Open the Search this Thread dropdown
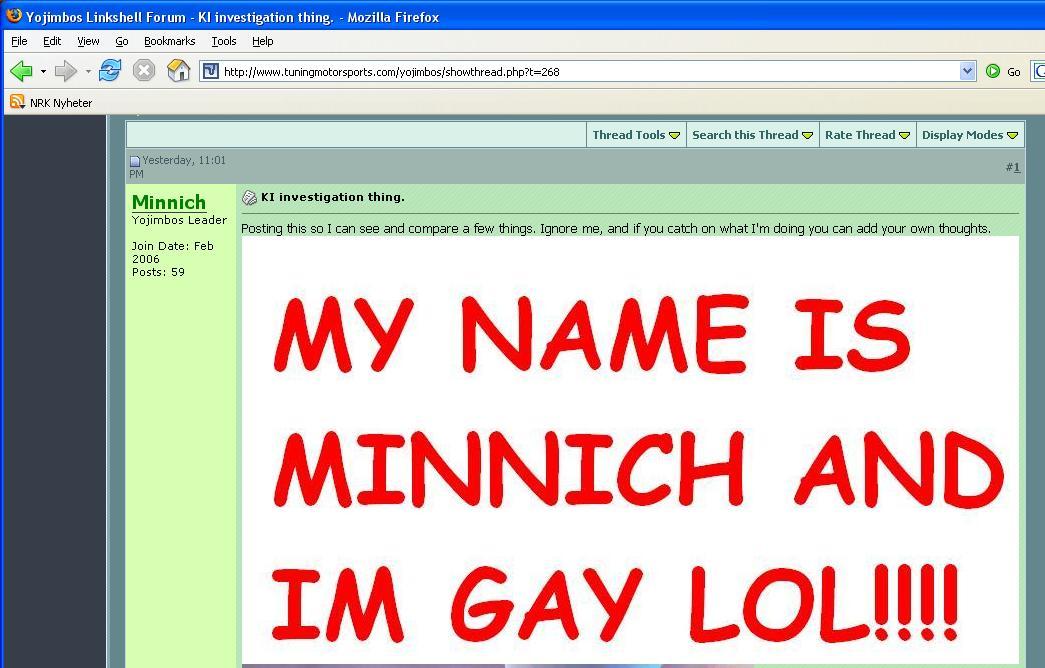This screenshot has height=668, width=1045. pyautogui.click(x=752, y=135)
